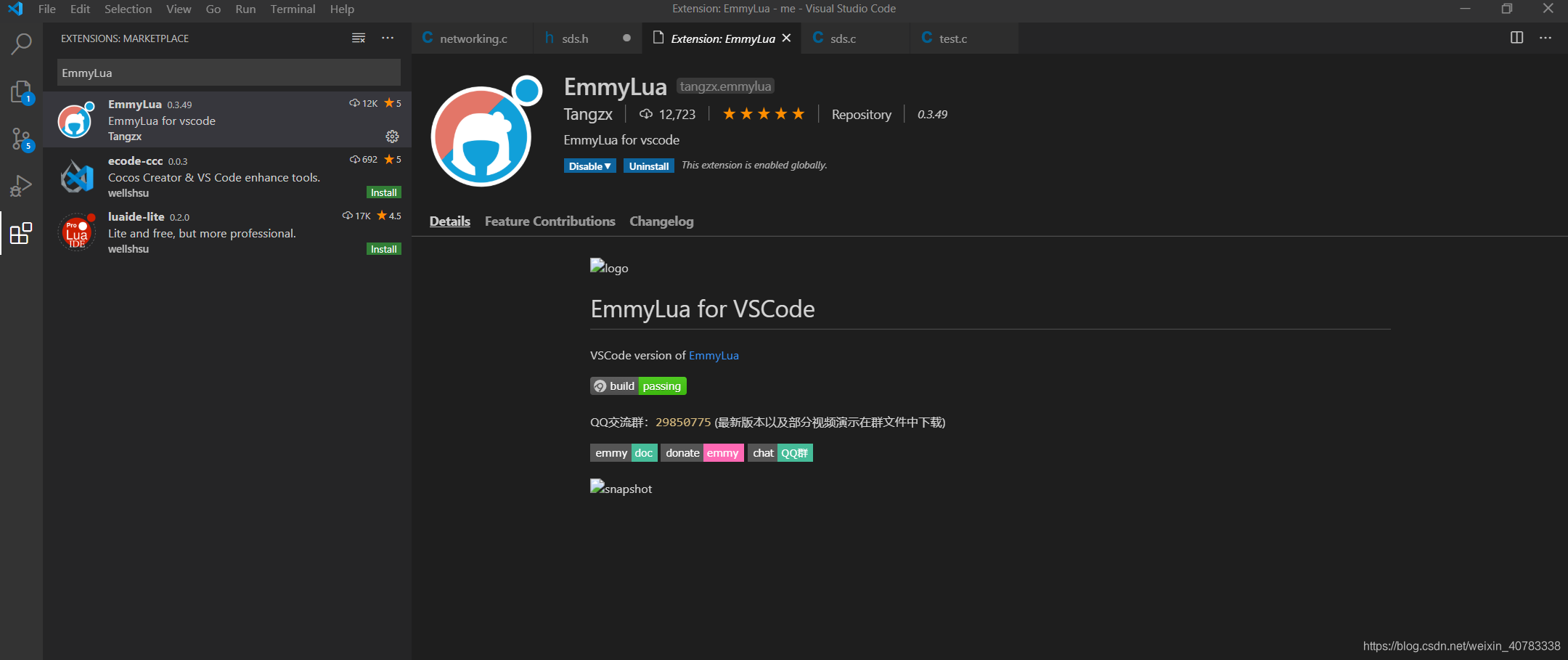Click the VS Code logo icon
The image size is (1568, 660).
pyautogui.click(x=15, y=9)
